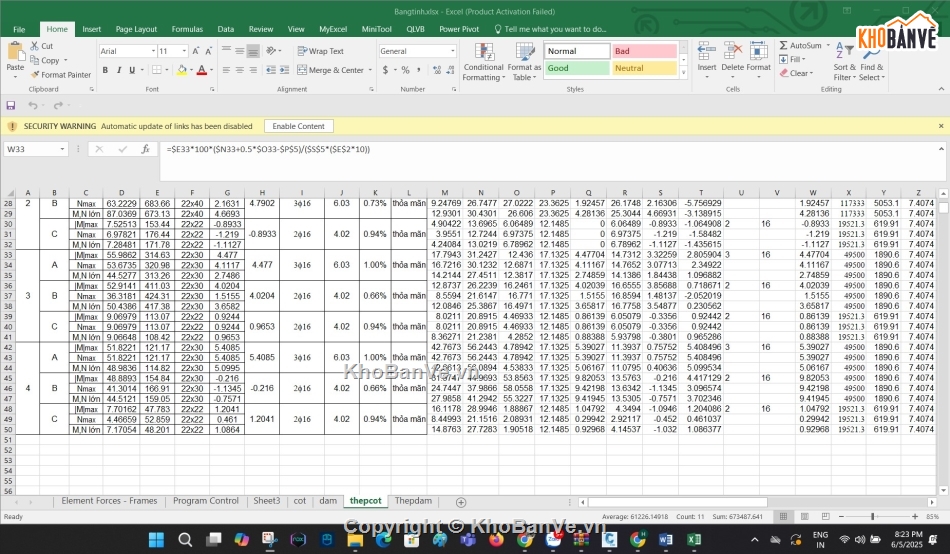
Task: Open the Copy dropdown arrow
Action: click(65, 61)
